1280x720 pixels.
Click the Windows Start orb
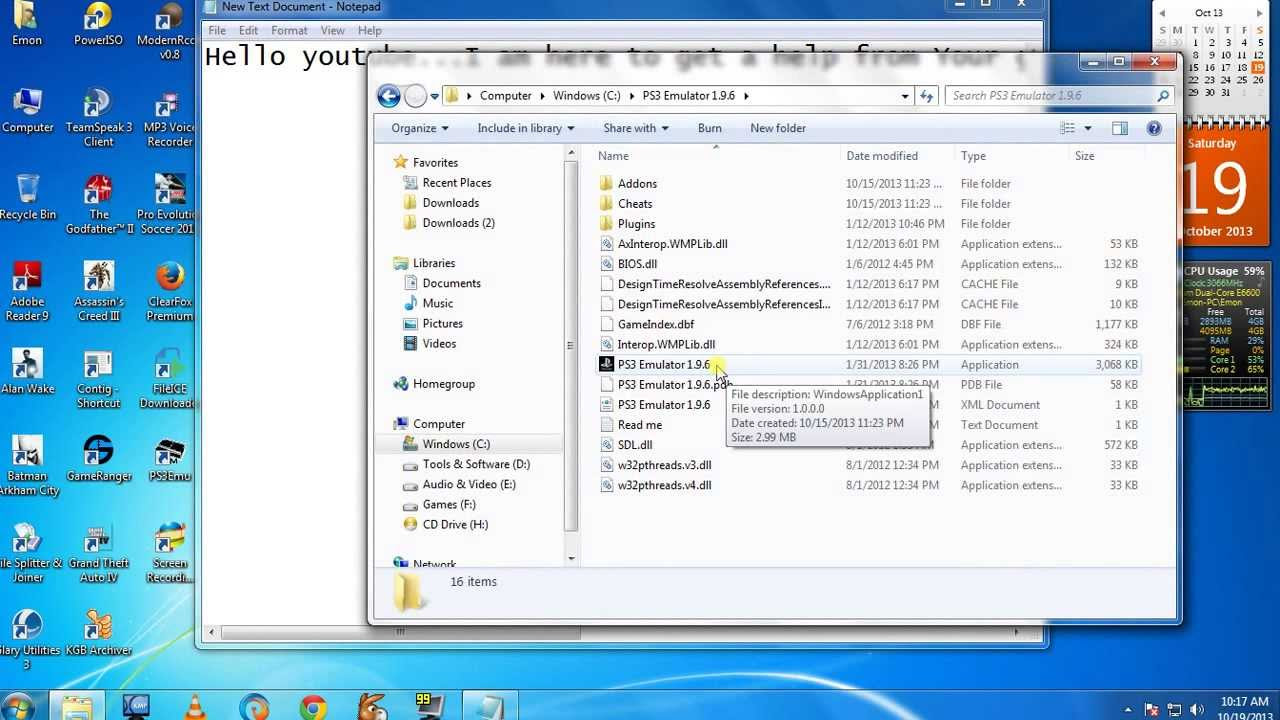click(x=19, y=707)
